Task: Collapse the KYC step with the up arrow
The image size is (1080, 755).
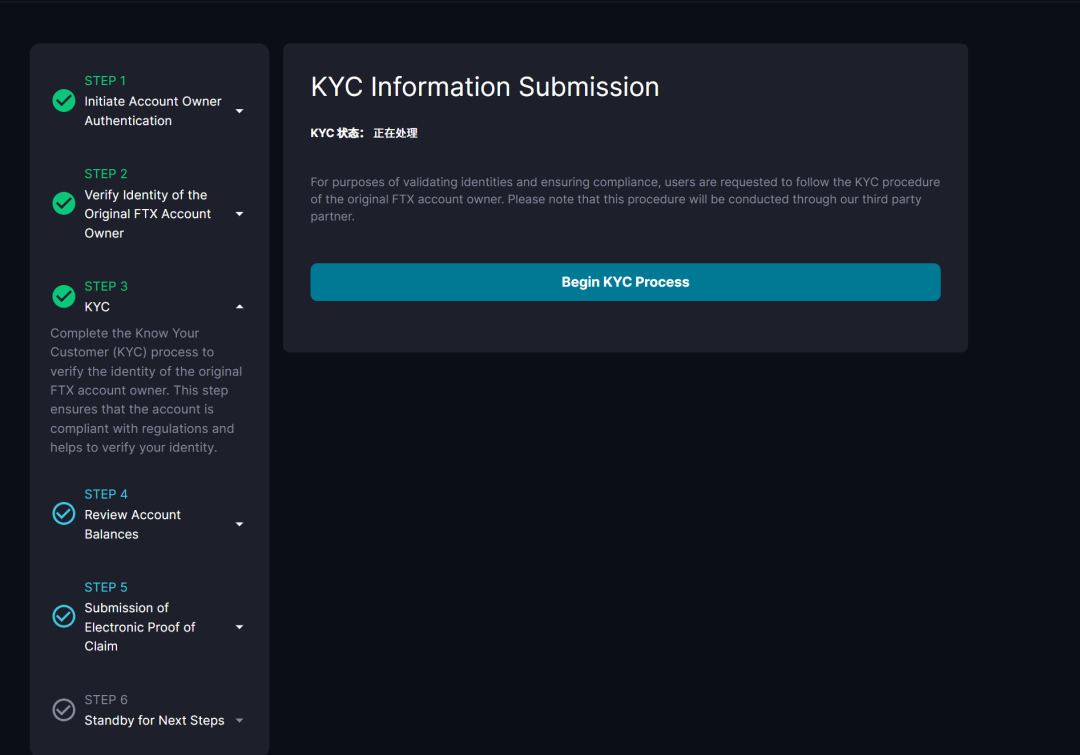Action: tap(239, 307)
